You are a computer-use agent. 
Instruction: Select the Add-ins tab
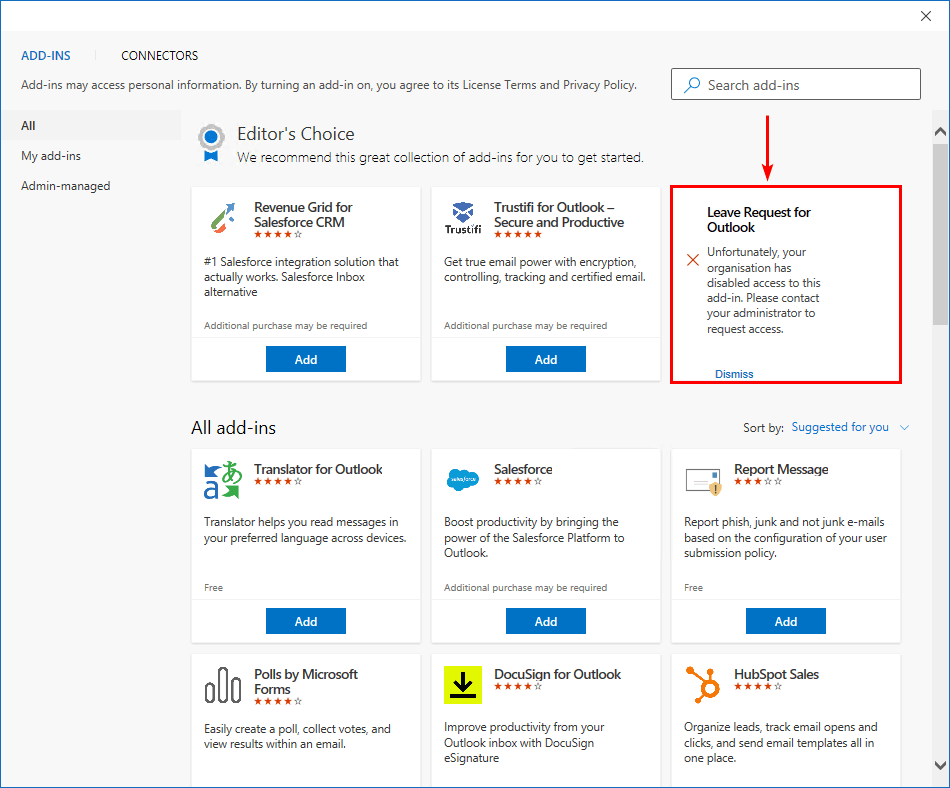46,56
